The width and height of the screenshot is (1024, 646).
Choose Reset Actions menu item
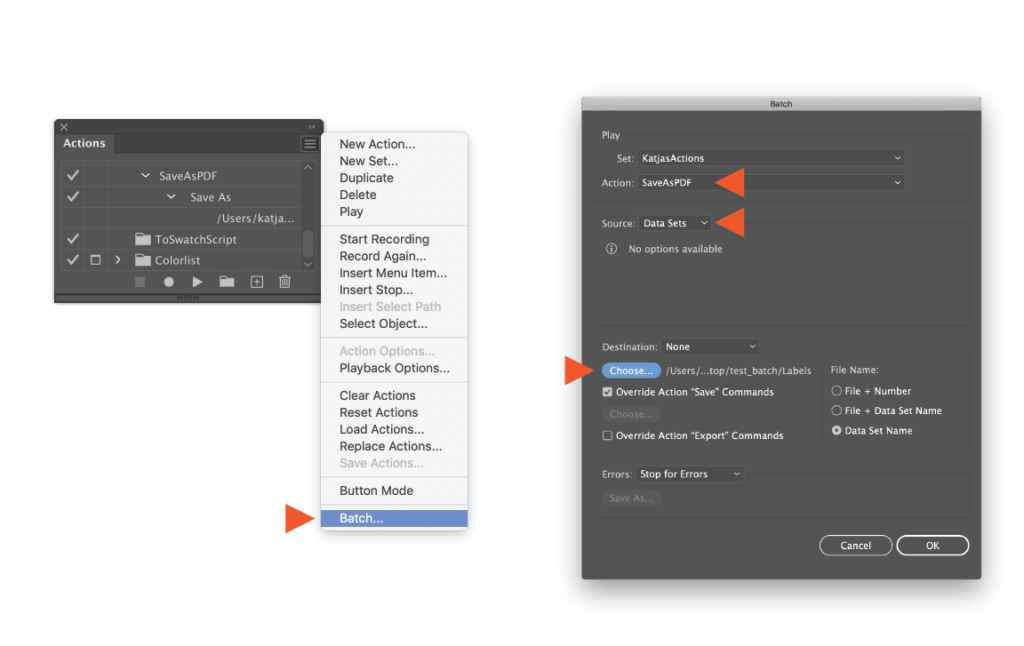pos(379,413)
